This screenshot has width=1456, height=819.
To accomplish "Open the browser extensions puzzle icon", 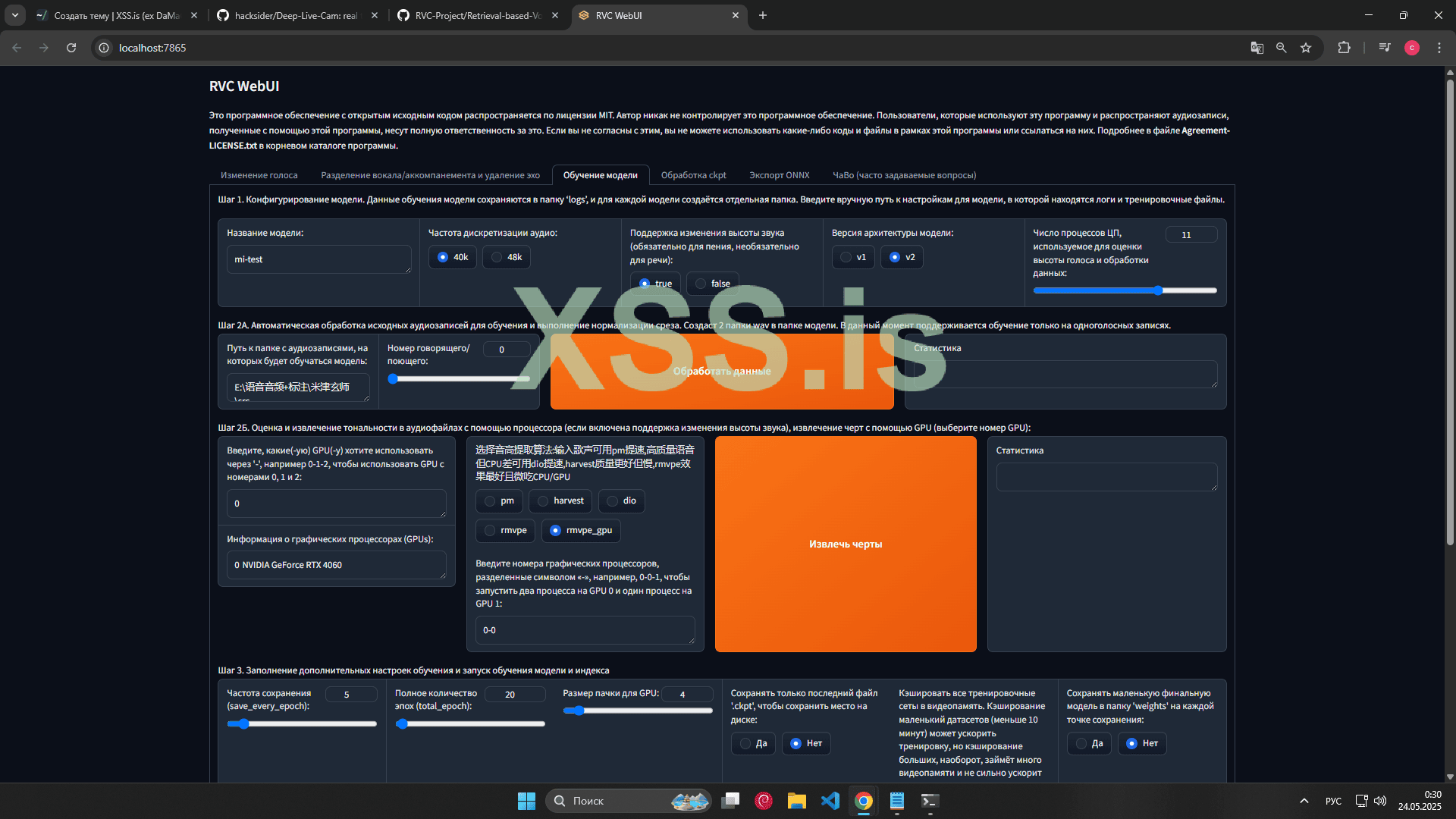I will pyautogui.click(x=1344, y=48).
